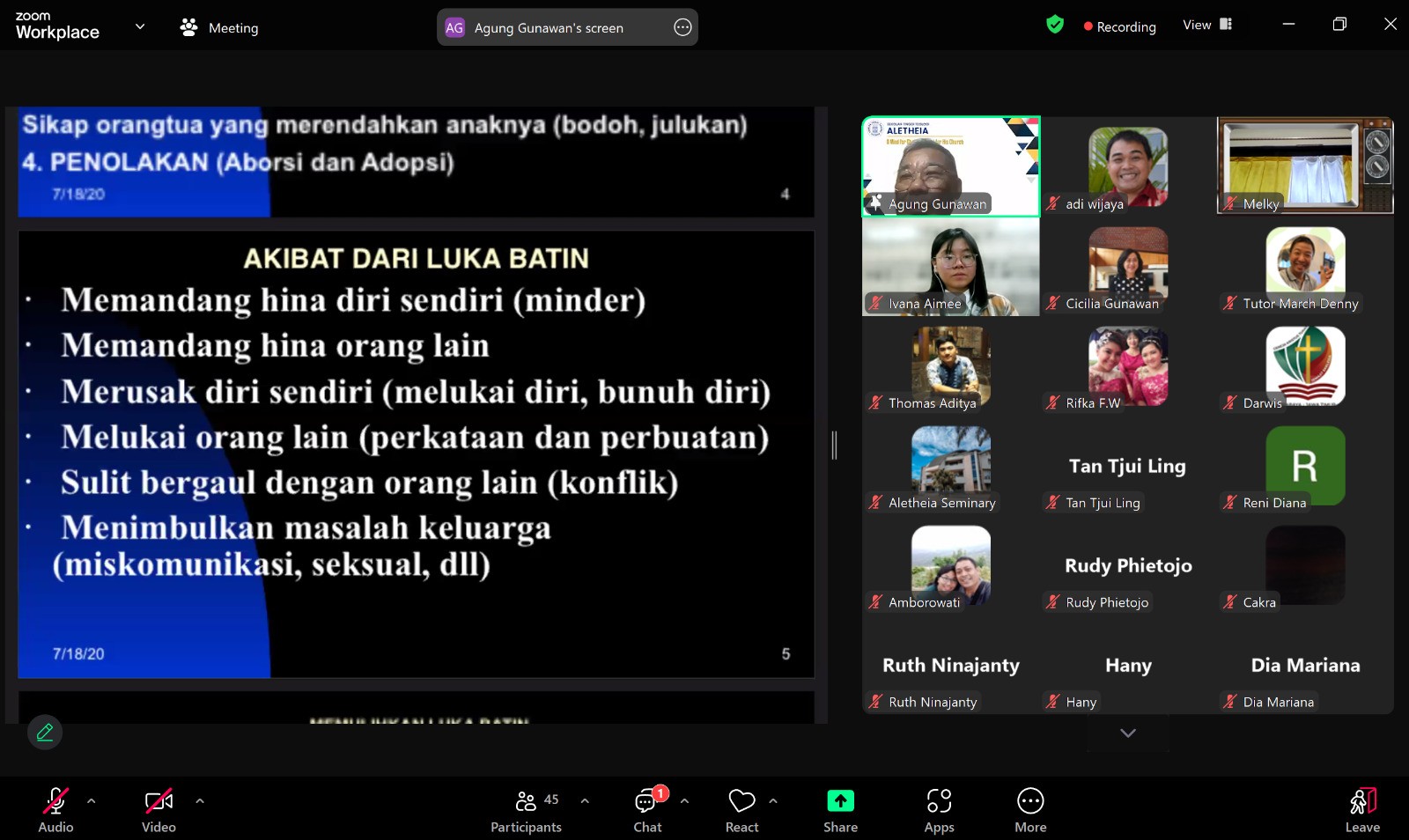Viewport: 1409px width, 840px height.
Task: Select Rudy Phietojo's tile
Action: click(x=1128, y=564)
